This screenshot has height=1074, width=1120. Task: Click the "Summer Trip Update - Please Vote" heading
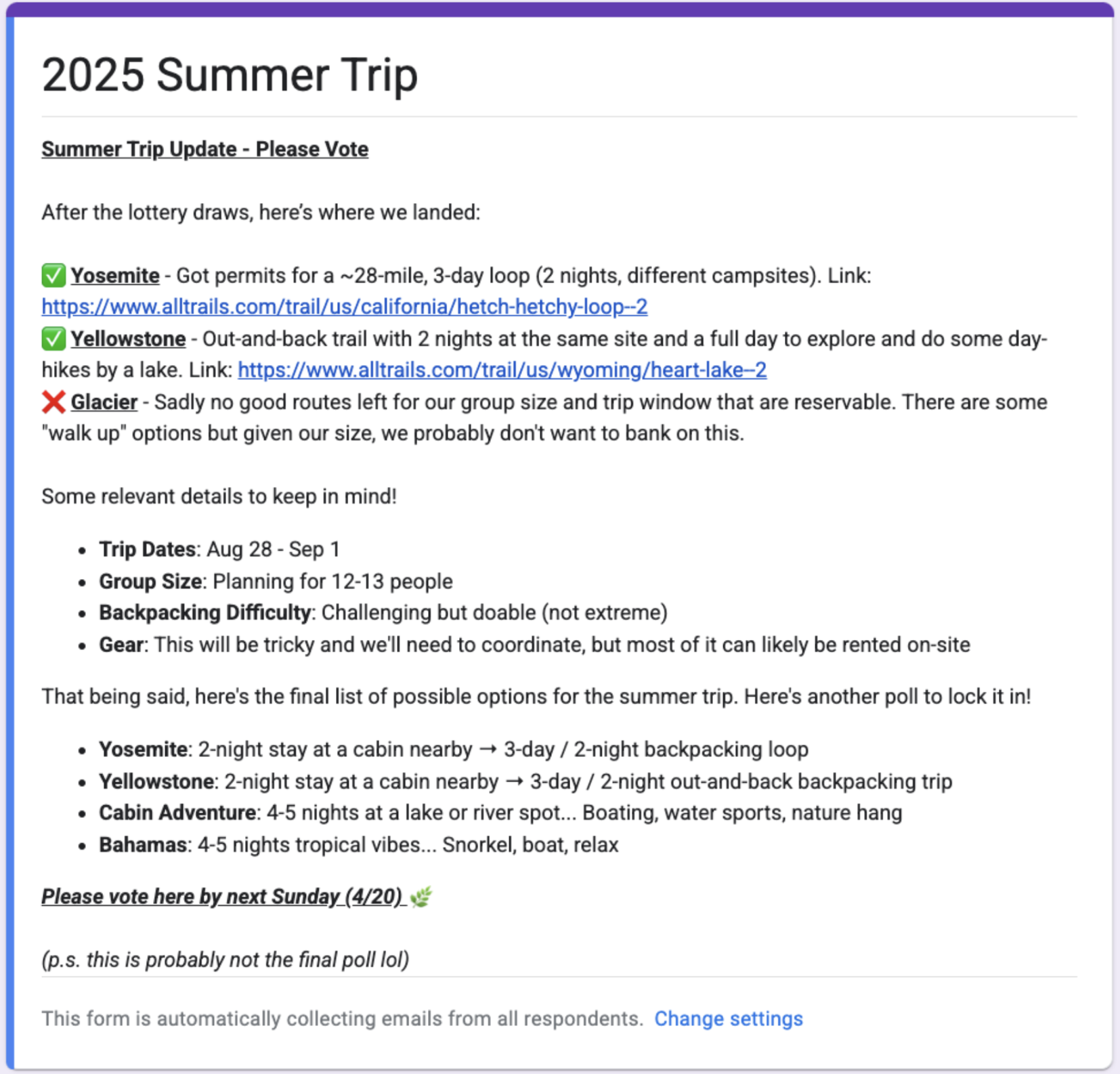(204, 149)
